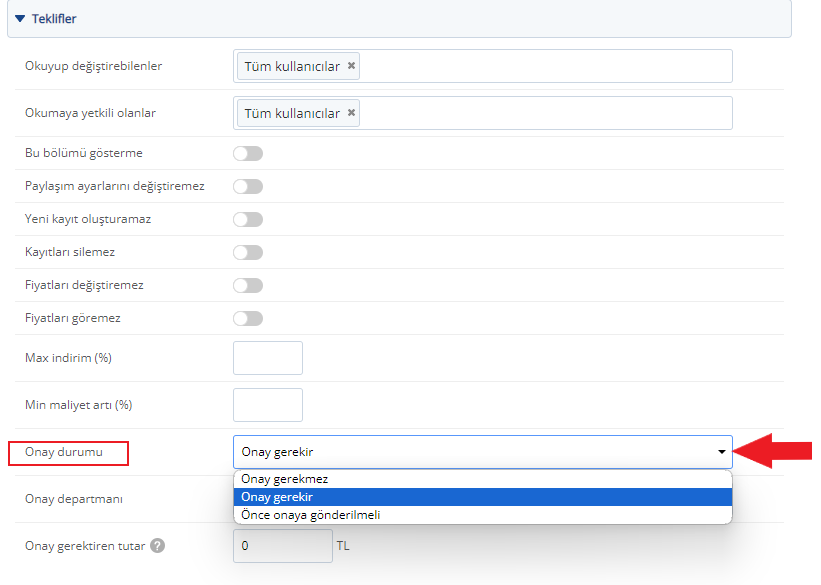The height and width of the screenshot is (585, 821).
Task: Remove Tüm kullanıcılar tag from Okumaya yetkili olanlar
Action: 351,113
